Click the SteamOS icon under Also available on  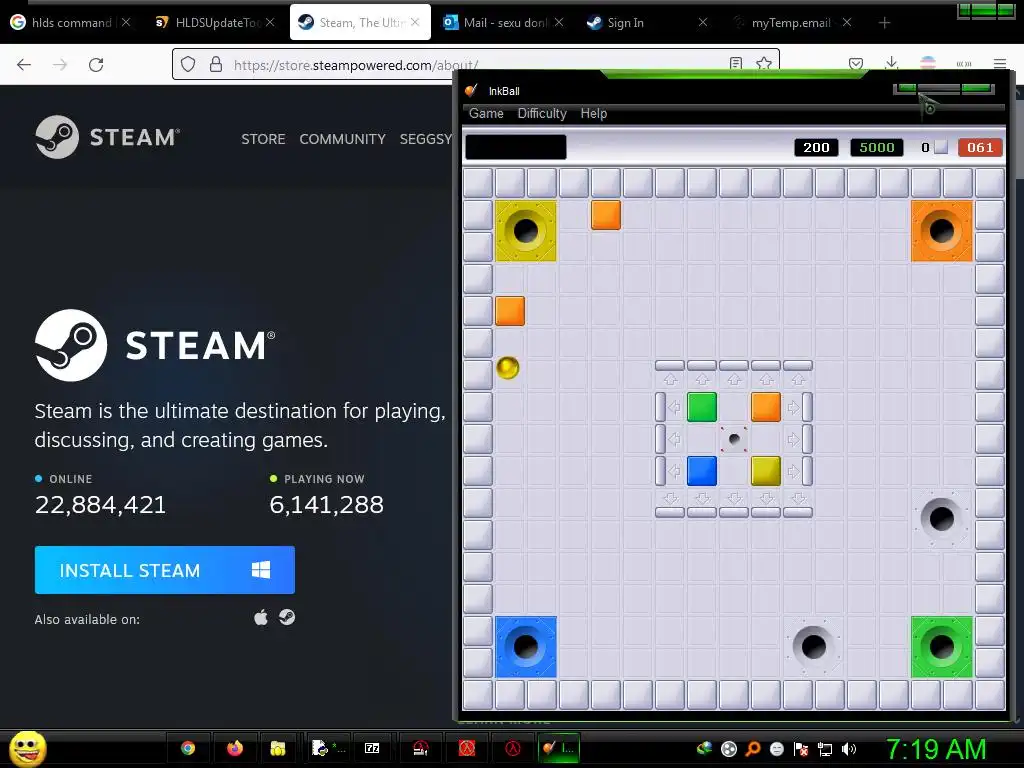click(287, 617)
